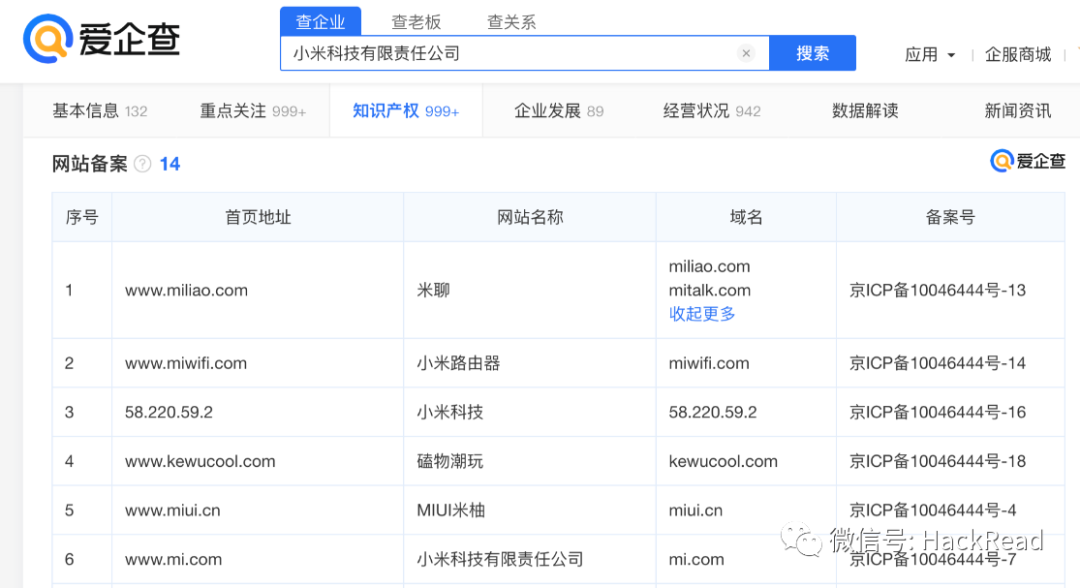The width and height of the screenshot is (1080, 588).
Task: Switch to 查关系 search tab
Action: 511,22
